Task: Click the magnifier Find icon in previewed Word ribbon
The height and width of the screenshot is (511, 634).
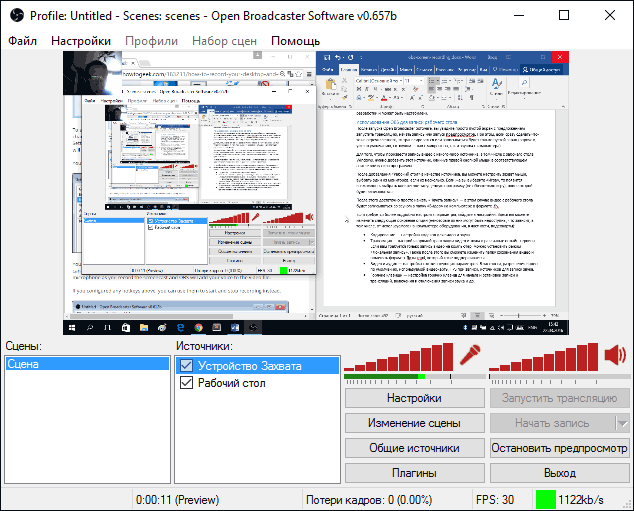Action: click(x=524, y=82)
